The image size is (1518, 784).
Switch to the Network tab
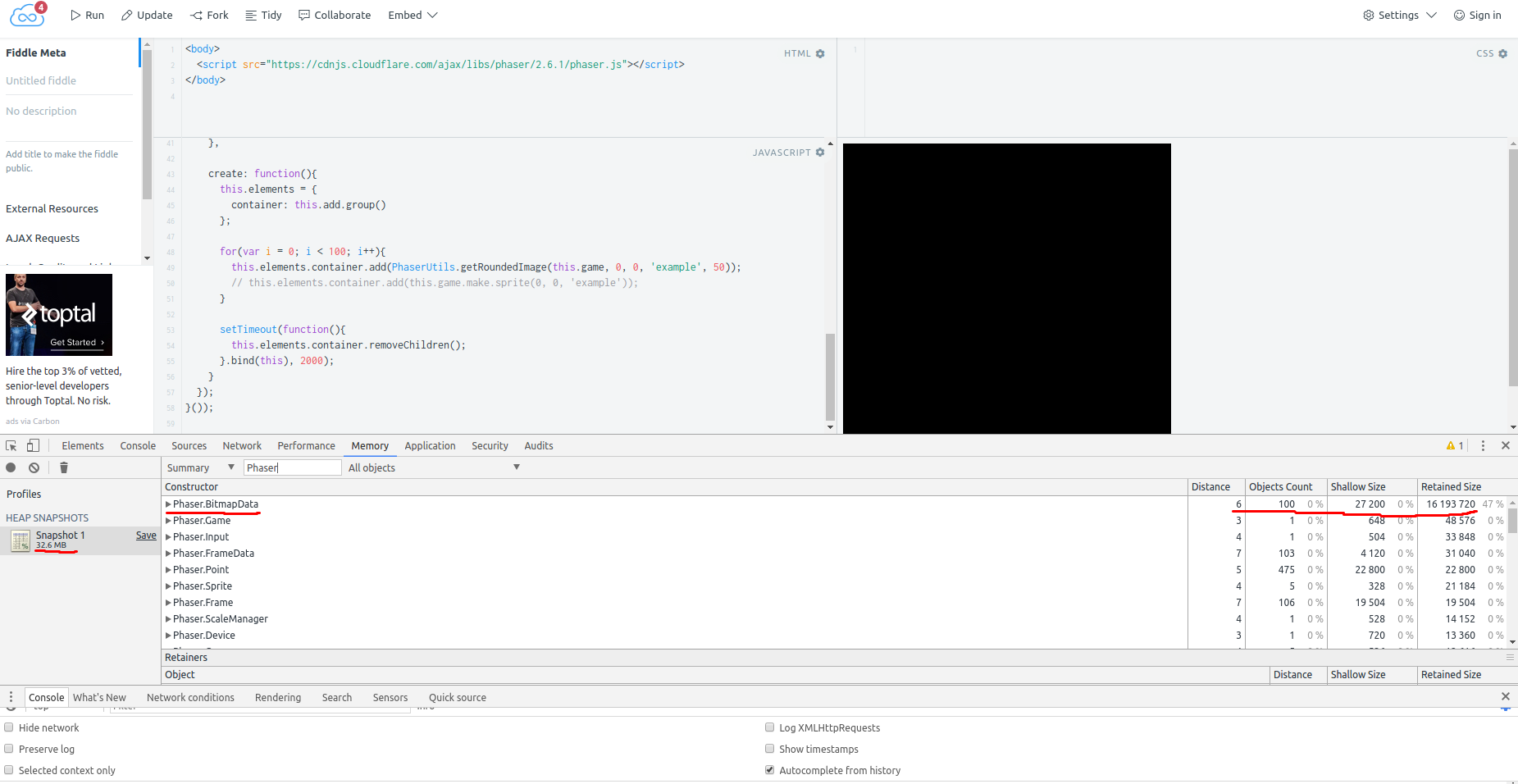click(242, 445)
